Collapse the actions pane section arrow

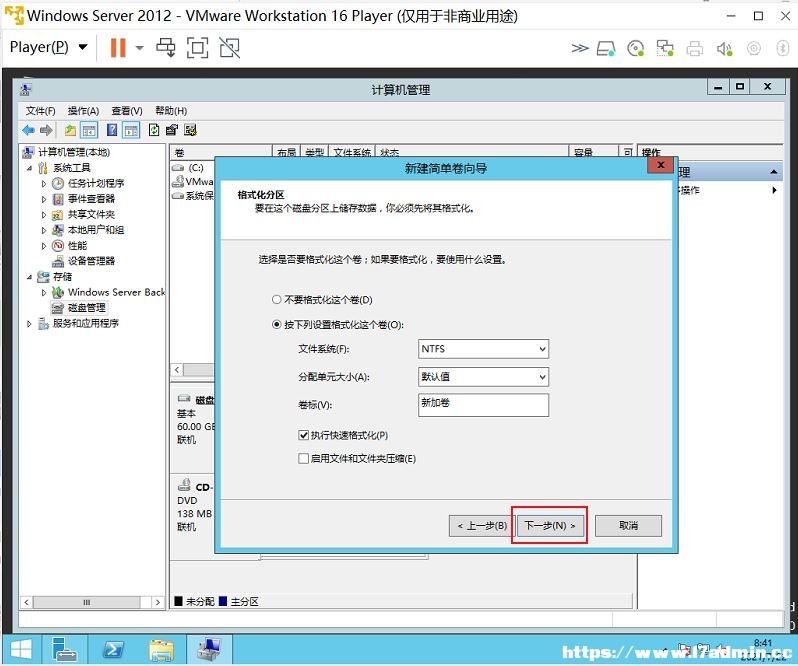(774, 172)
